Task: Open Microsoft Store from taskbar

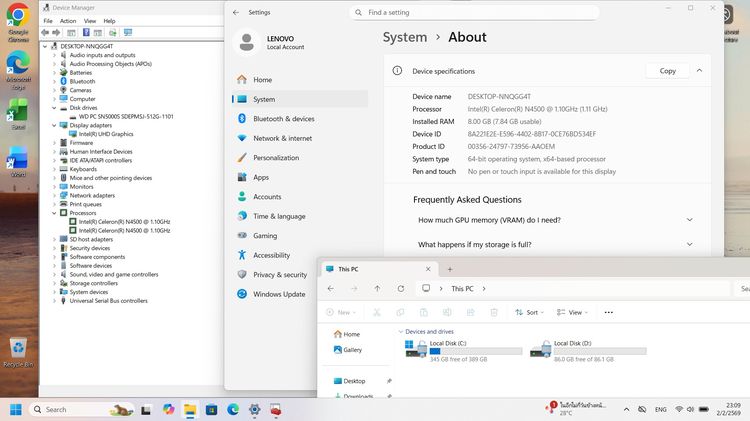Action: 211,410
